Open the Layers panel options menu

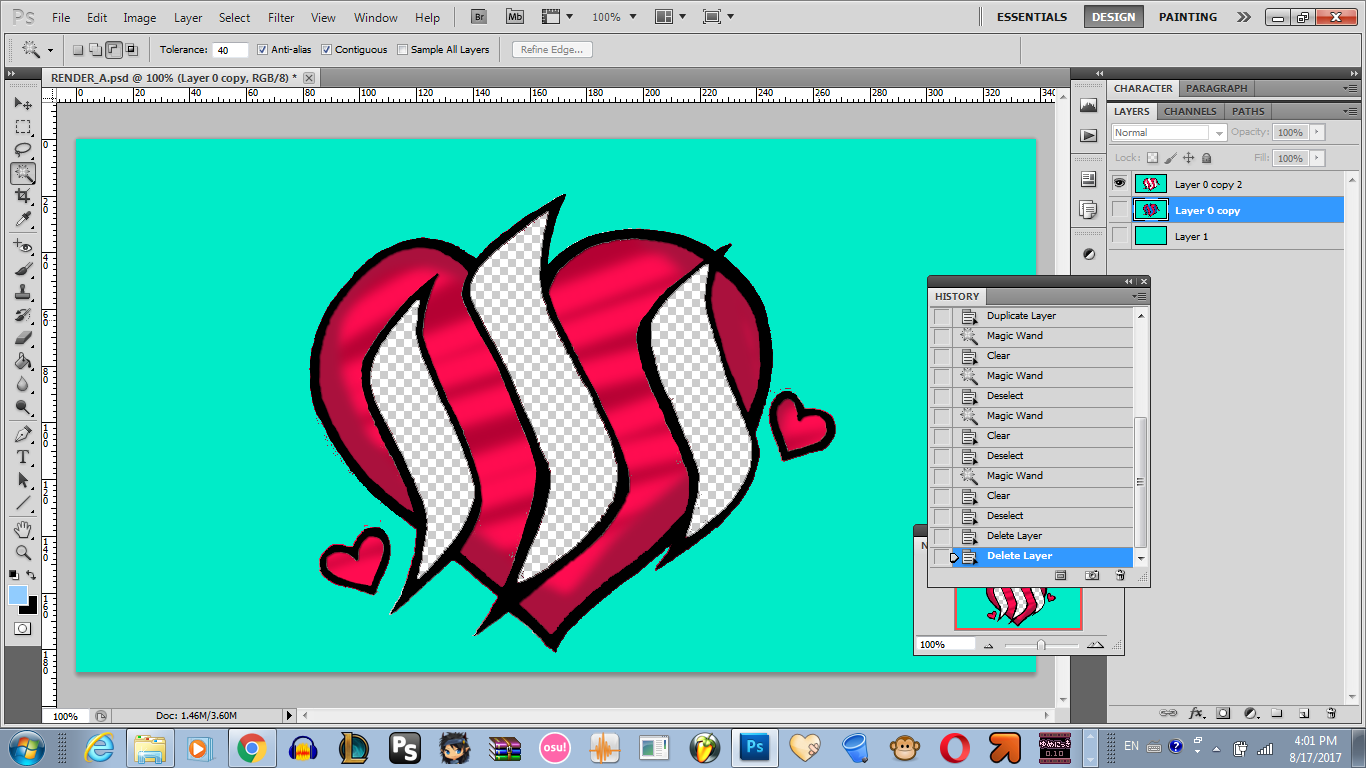coord(1351,111)
